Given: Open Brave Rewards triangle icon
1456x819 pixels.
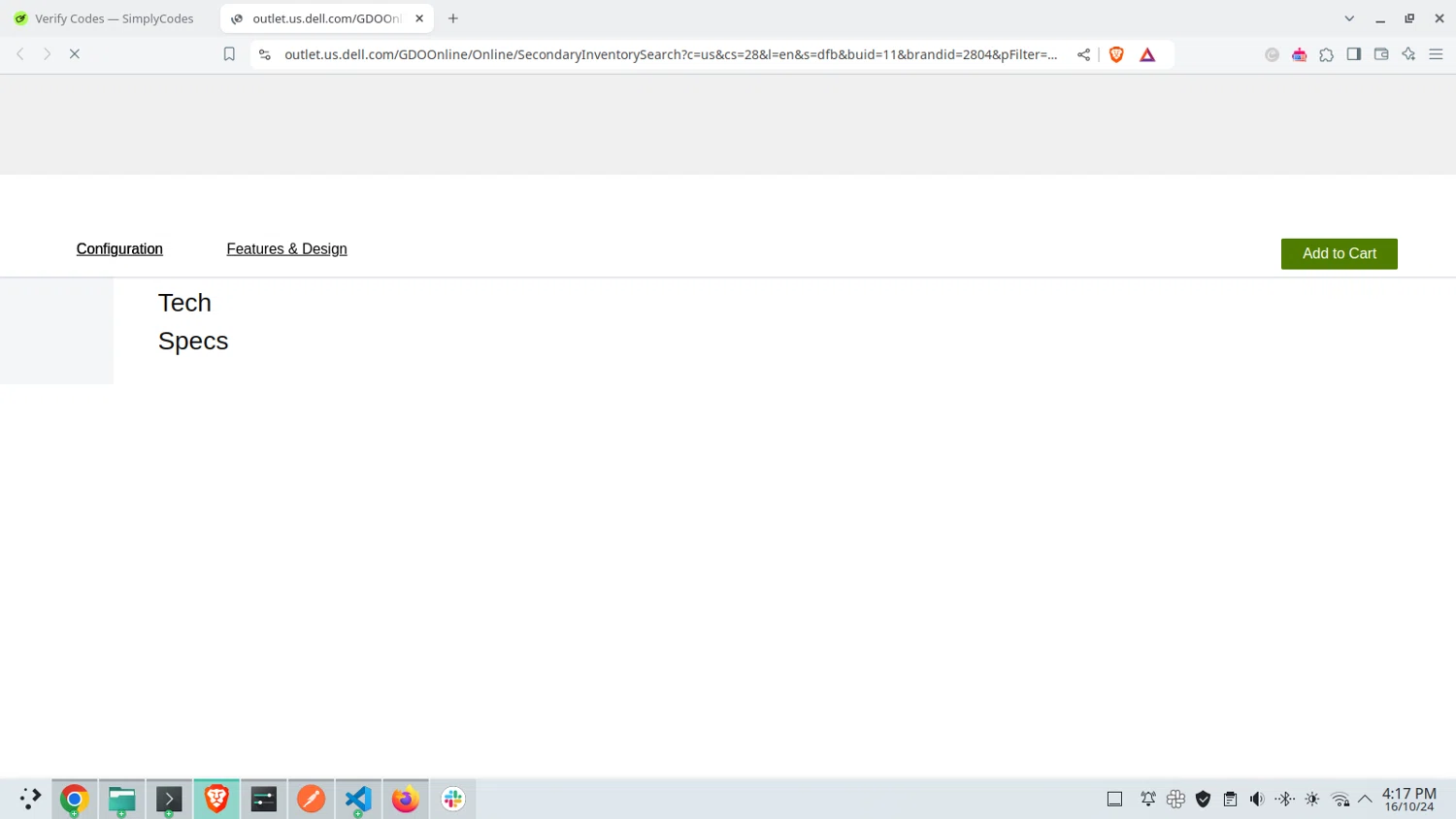Looking at the screenshot, I should coord(1147,54).
